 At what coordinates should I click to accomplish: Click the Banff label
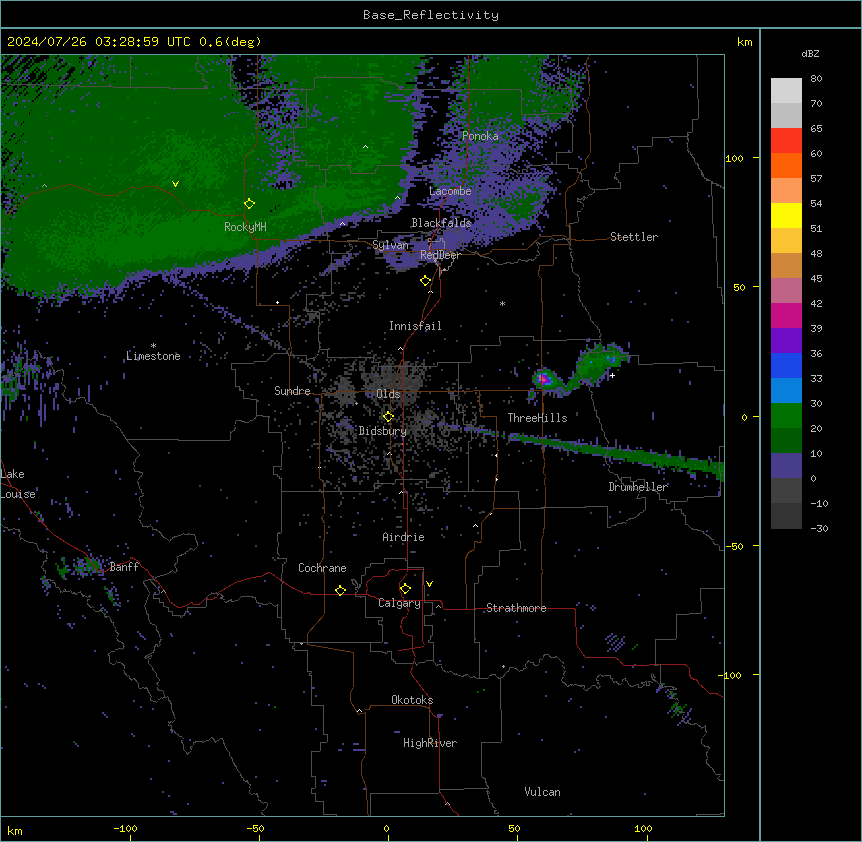pos(124,567)
